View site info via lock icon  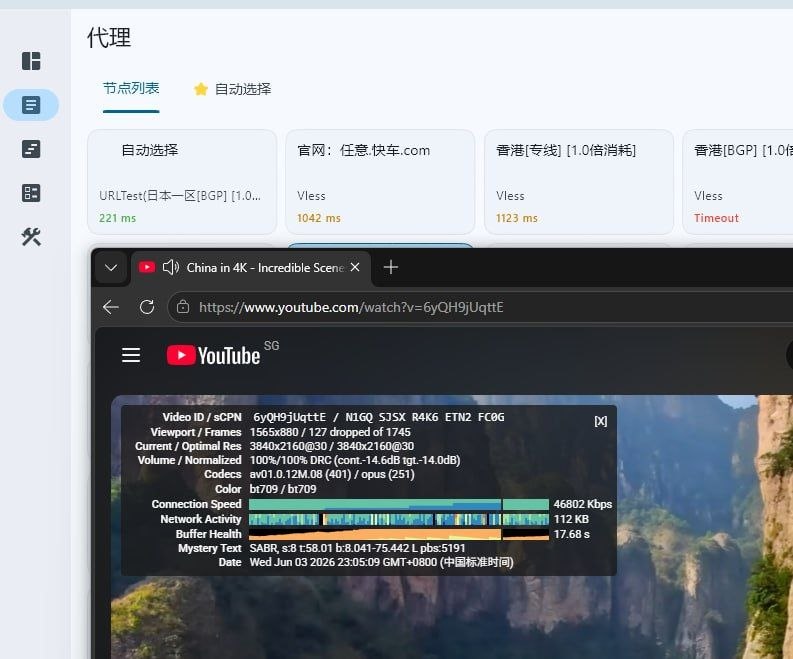pos(183,307)
